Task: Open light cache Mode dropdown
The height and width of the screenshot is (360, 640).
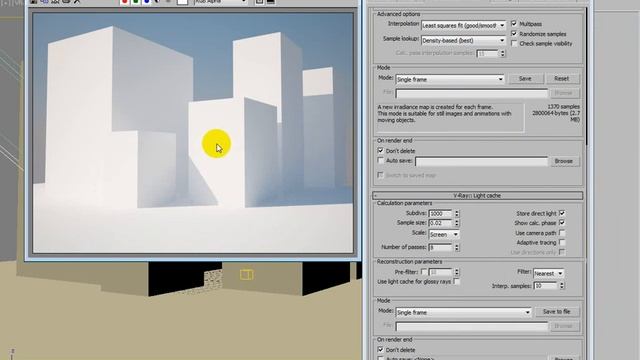Action: (x=463, y=312)
